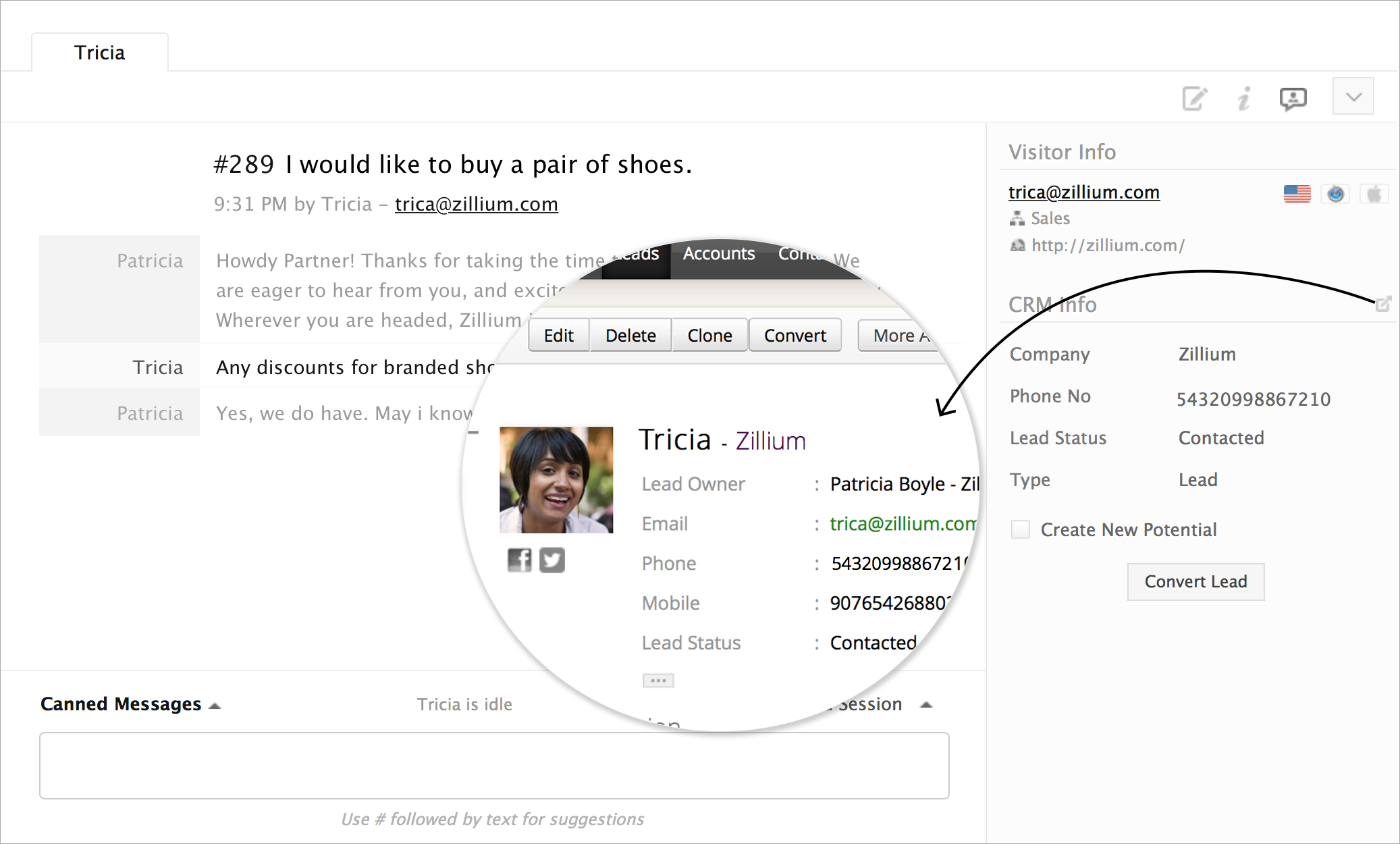
Task: Click the browser icon in Visitor Info
Action: tap(1335, 194)
